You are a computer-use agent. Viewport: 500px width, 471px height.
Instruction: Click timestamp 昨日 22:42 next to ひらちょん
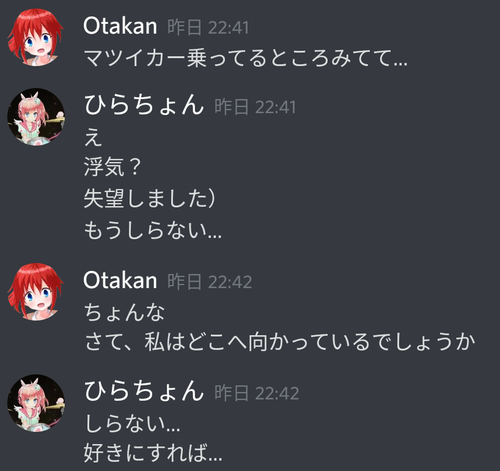(256, 393)
